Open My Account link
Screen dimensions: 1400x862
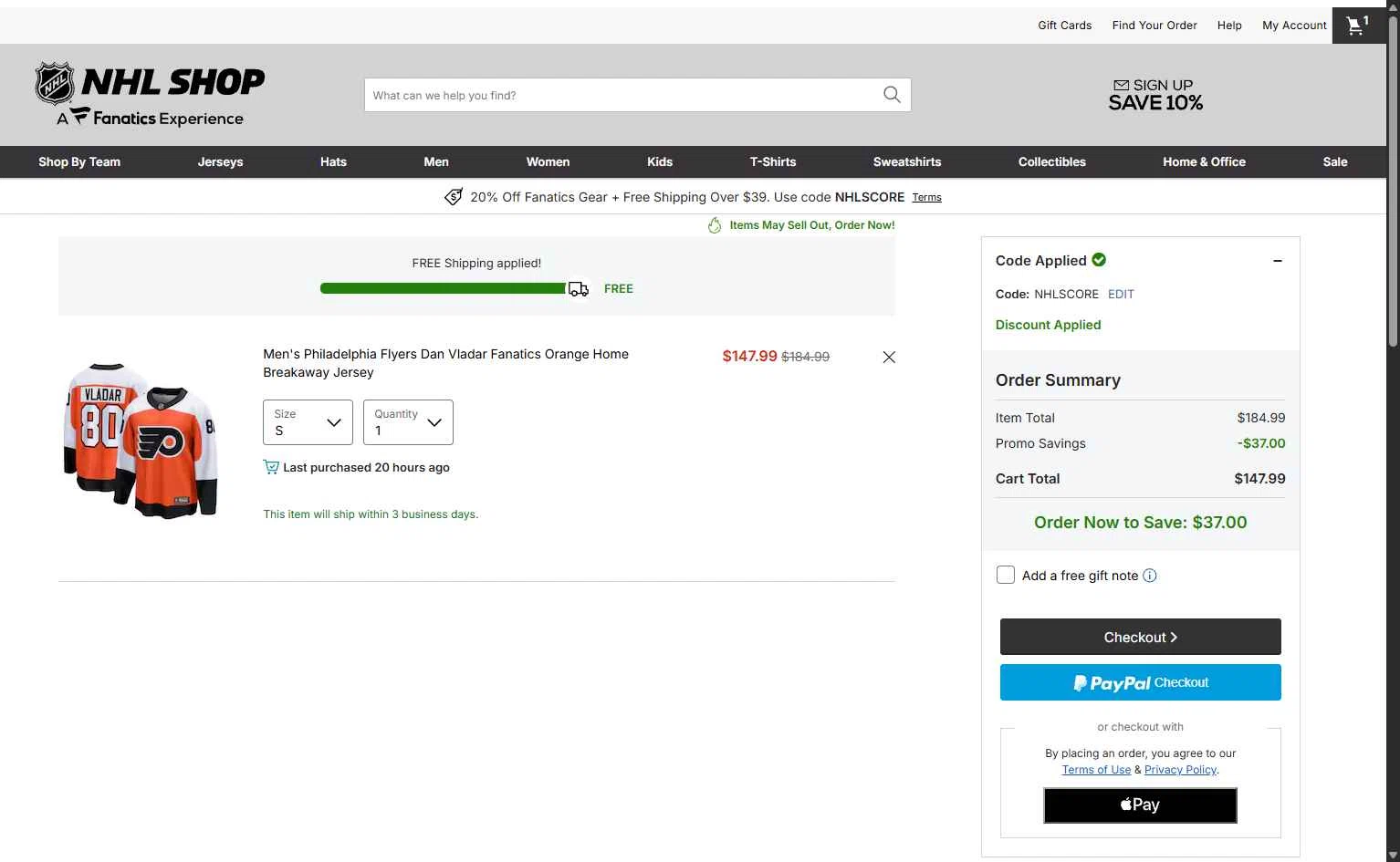click(x=1294, y=26)
